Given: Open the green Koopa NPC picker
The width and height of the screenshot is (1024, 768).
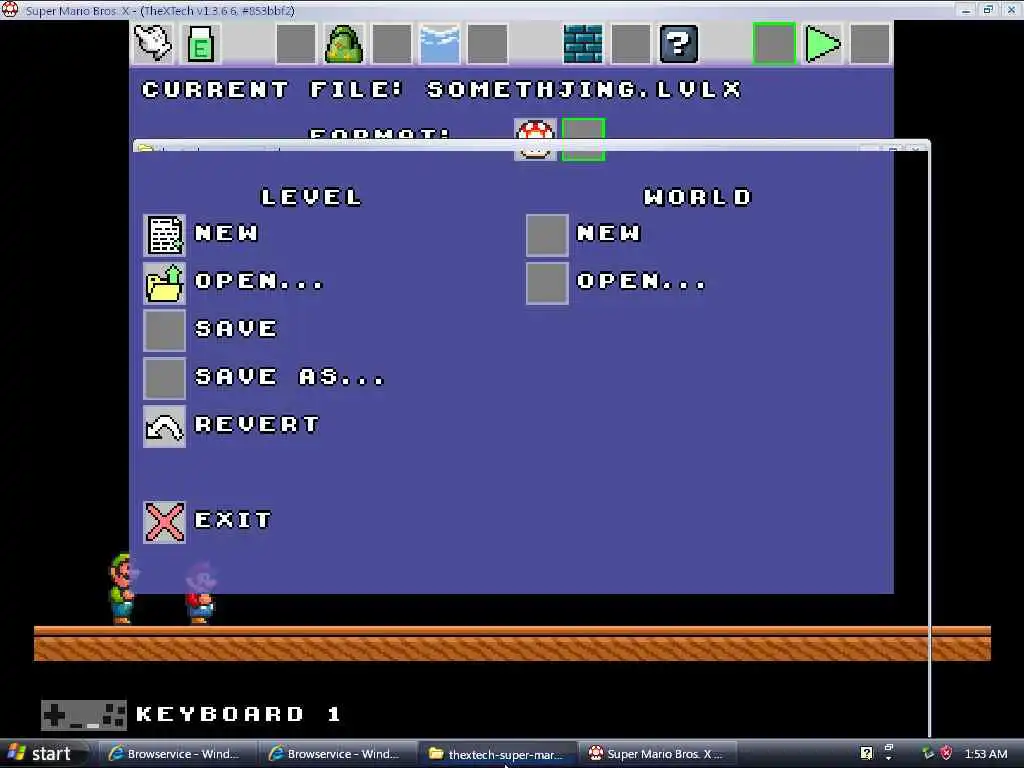Looking at the screenshot, I should tap(344, 44).
